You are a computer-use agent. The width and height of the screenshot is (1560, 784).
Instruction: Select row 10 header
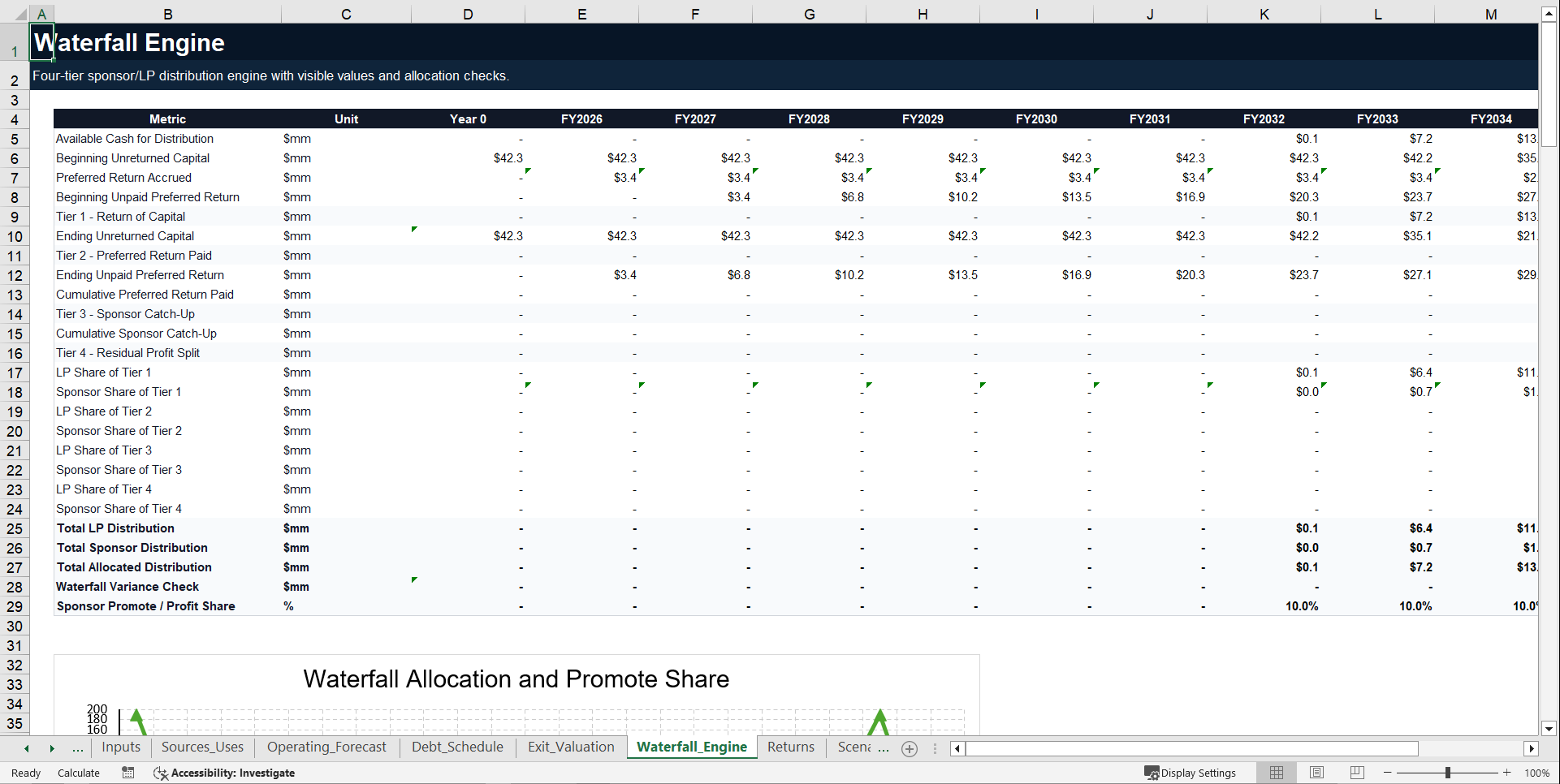point(15,236)
